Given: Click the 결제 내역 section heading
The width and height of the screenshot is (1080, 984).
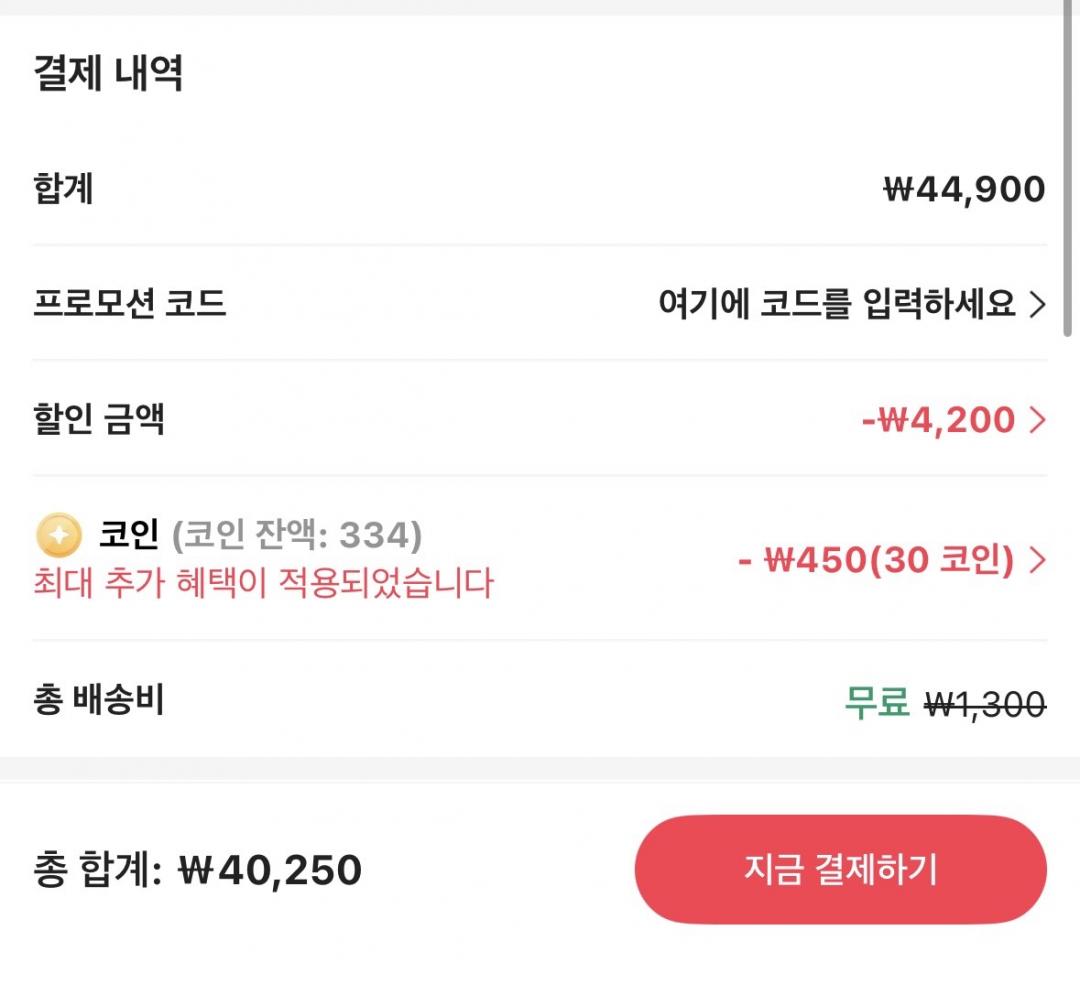Looking at the screenshot, I should click(x=108, y=73).
